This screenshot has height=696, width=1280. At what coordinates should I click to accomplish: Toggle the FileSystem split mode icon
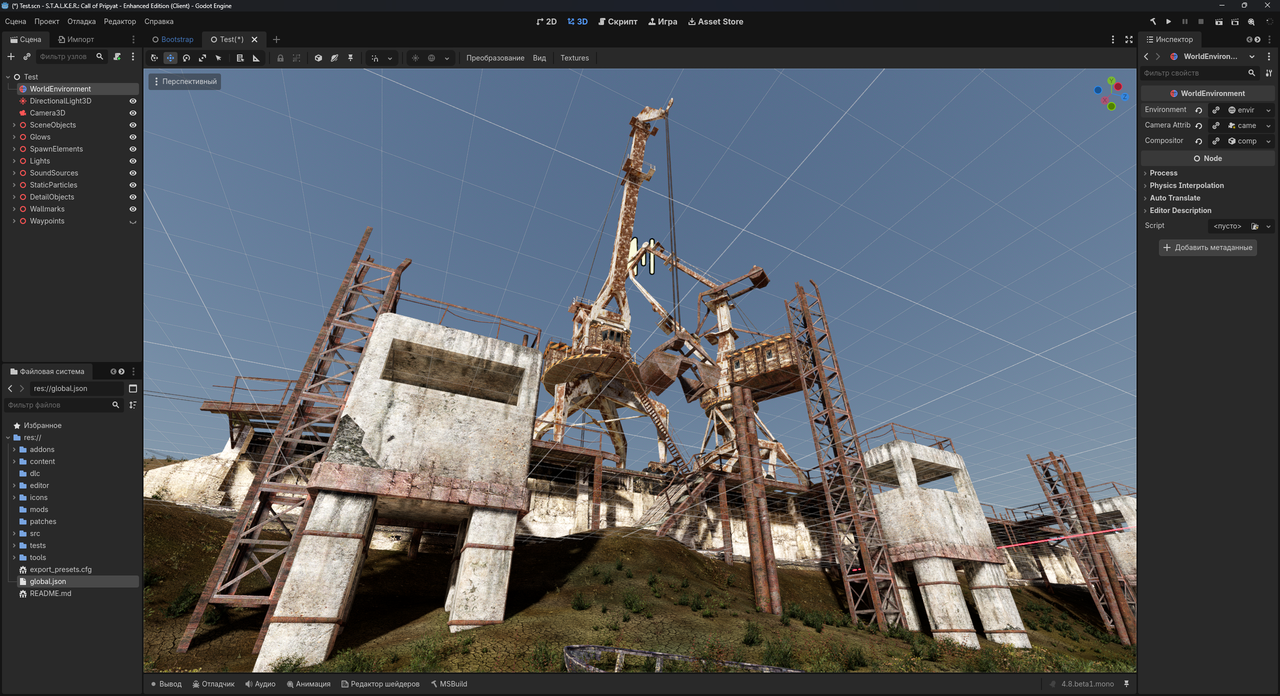tap(133, 388)
